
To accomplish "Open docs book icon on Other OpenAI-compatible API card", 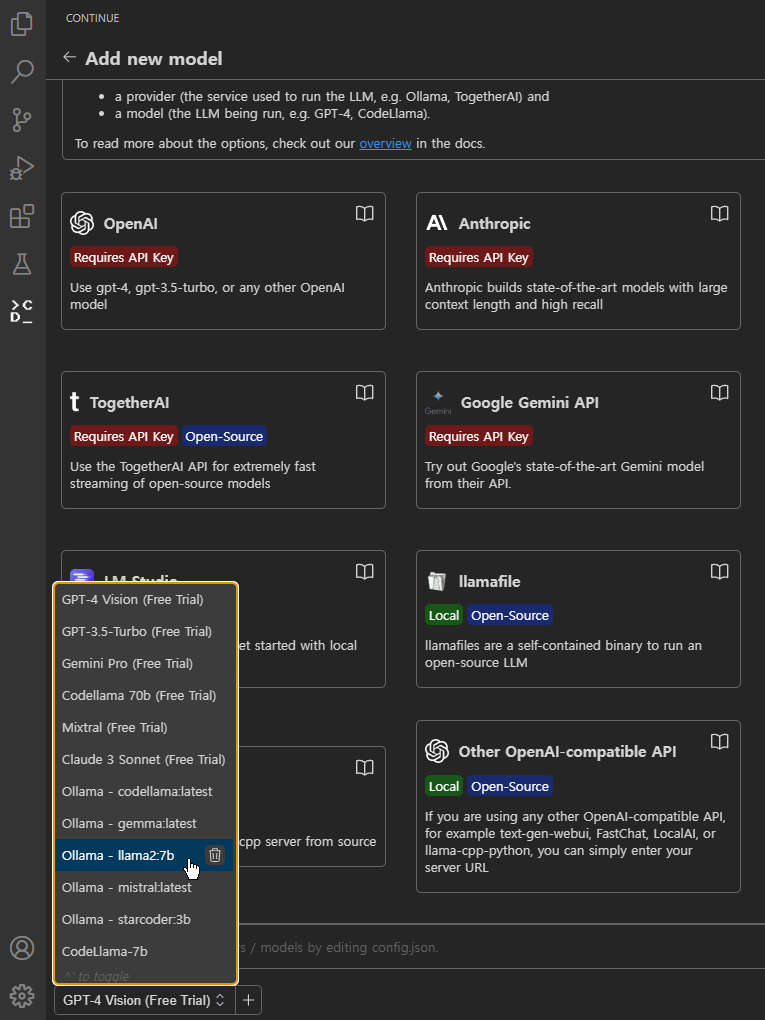I will tap(719, 742).
